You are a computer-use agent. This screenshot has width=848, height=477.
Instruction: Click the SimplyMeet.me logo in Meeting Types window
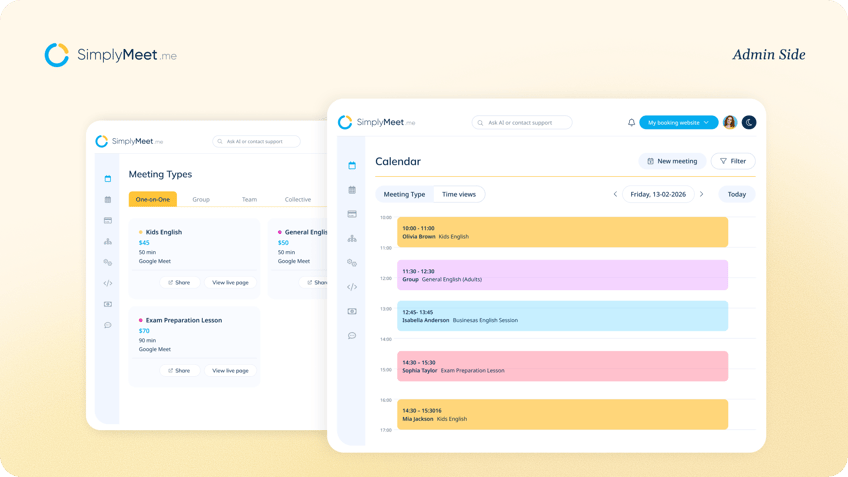click(x=129, y=141)
